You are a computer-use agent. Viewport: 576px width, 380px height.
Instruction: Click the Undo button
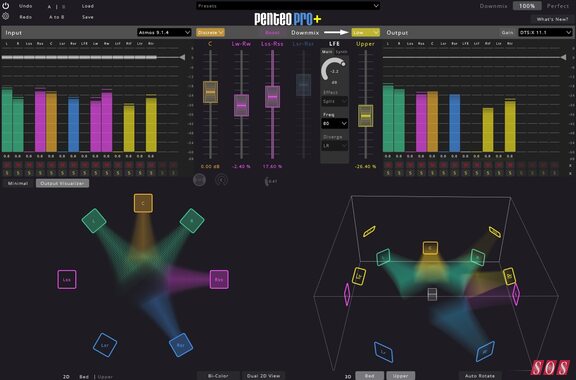25,6
